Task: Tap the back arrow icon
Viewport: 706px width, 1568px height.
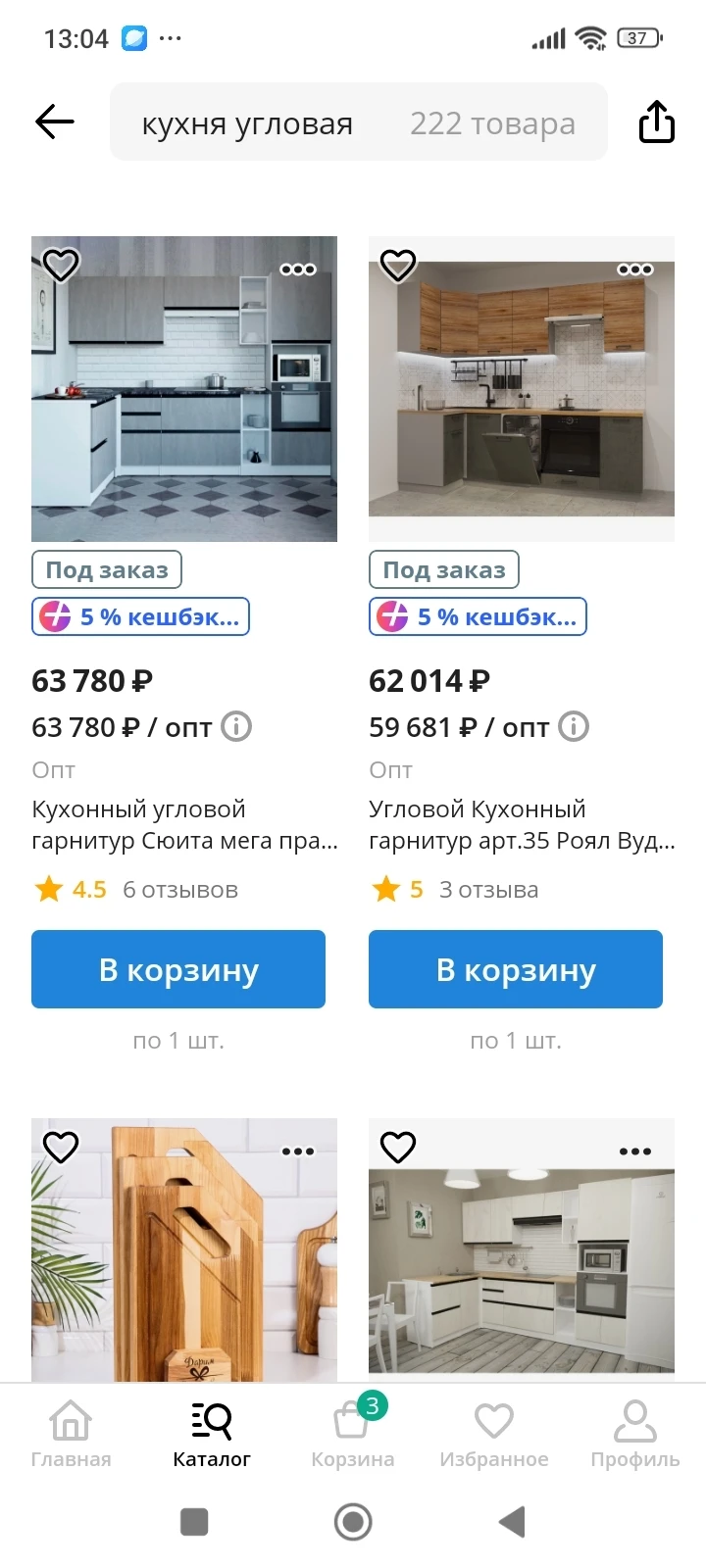Action: pos(55,122)
